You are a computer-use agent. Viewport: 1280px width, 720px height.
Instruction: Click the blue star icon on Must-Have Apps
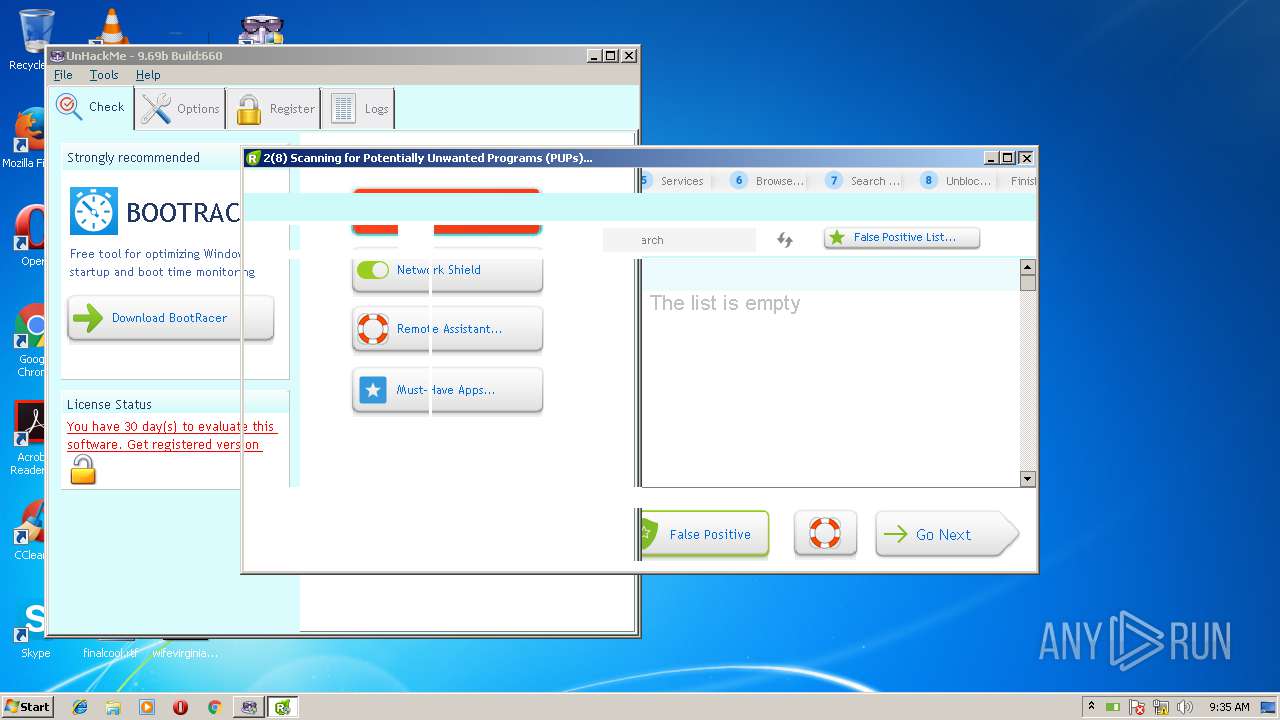click(373, 390)
